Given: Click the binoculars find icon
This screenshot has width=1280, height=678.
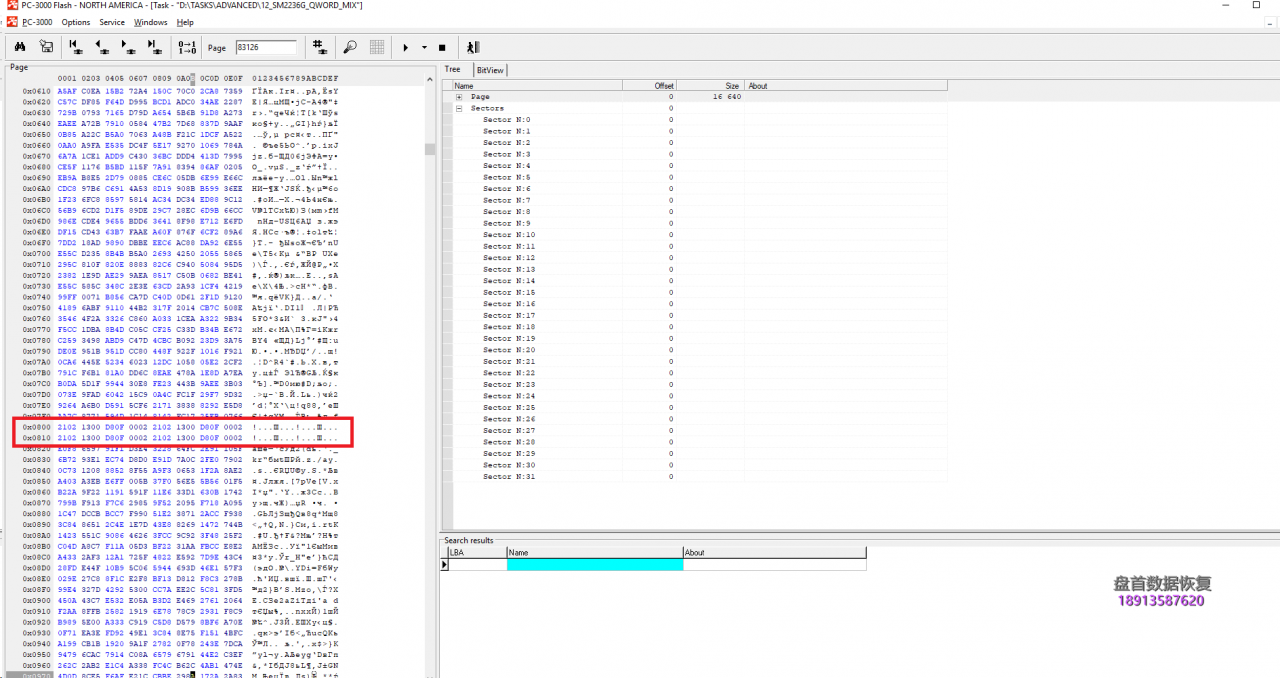Looking at the screenshot, I should [x=19, y=47].
